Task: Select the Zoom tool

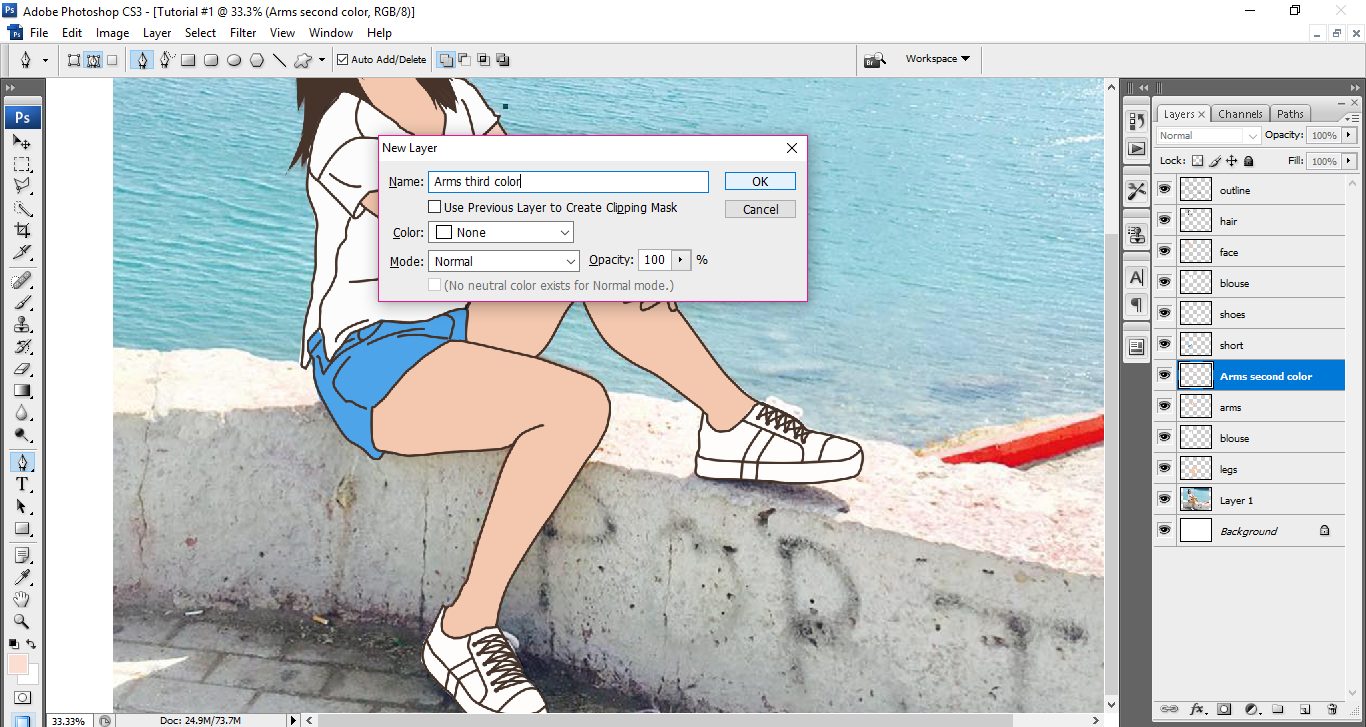Action: pos(22,621)
